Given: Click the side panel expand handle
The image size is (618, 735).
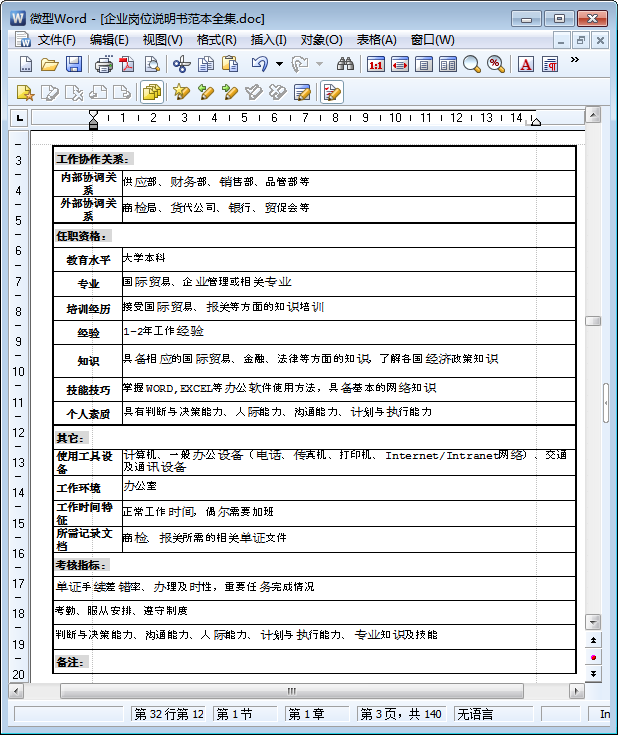Looking at the screenshot, I should click(606, 403).
